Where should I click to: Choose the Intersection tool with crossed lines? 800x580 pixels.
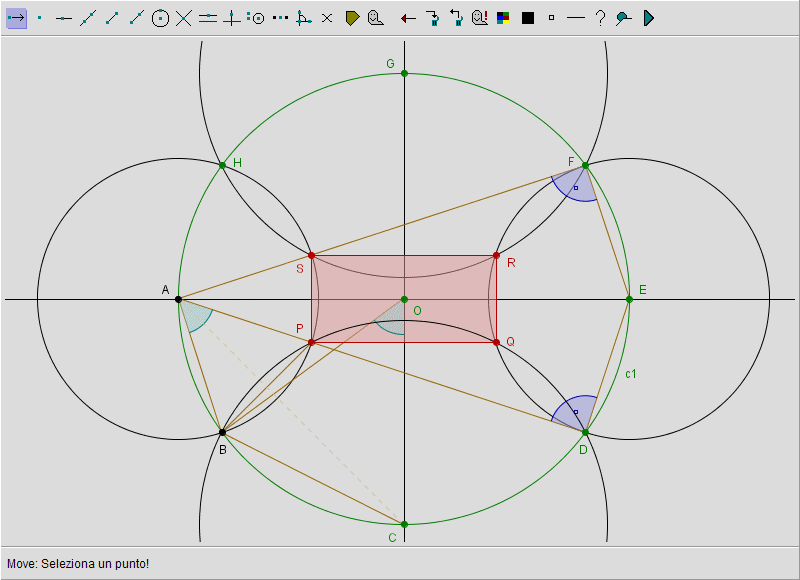184,18
